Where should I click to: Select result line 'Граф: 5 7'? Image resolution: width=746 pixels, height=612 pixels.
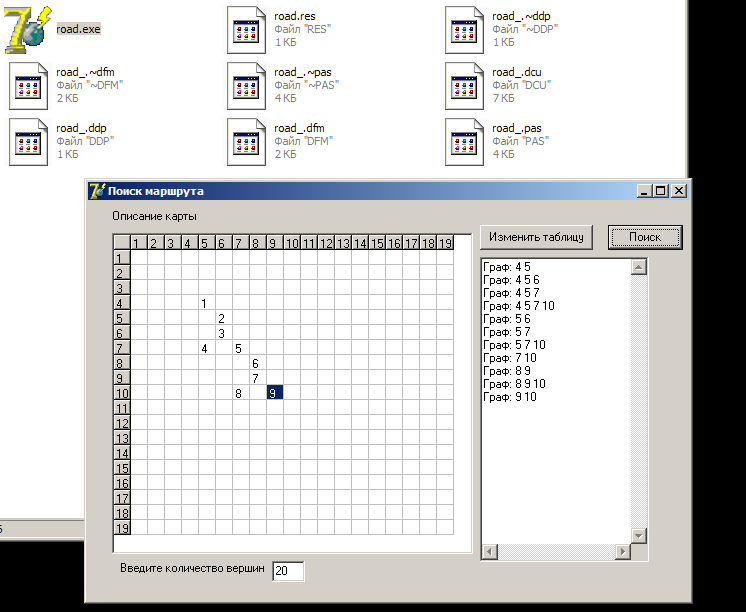coord(507,332)
